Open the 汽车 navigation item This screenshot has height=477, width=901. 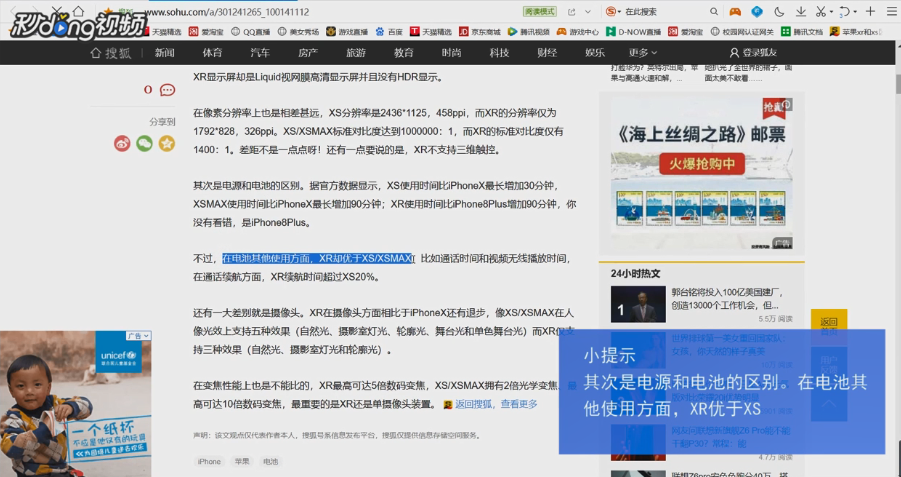[260, 53]
